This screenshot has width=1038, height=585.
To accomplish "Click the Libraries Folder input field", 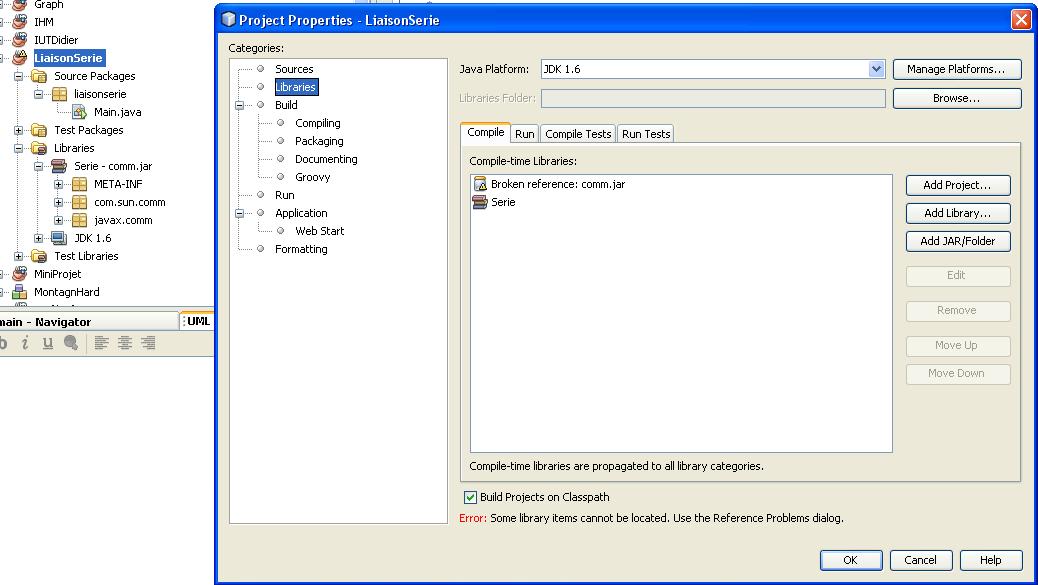I will point(713,99).
